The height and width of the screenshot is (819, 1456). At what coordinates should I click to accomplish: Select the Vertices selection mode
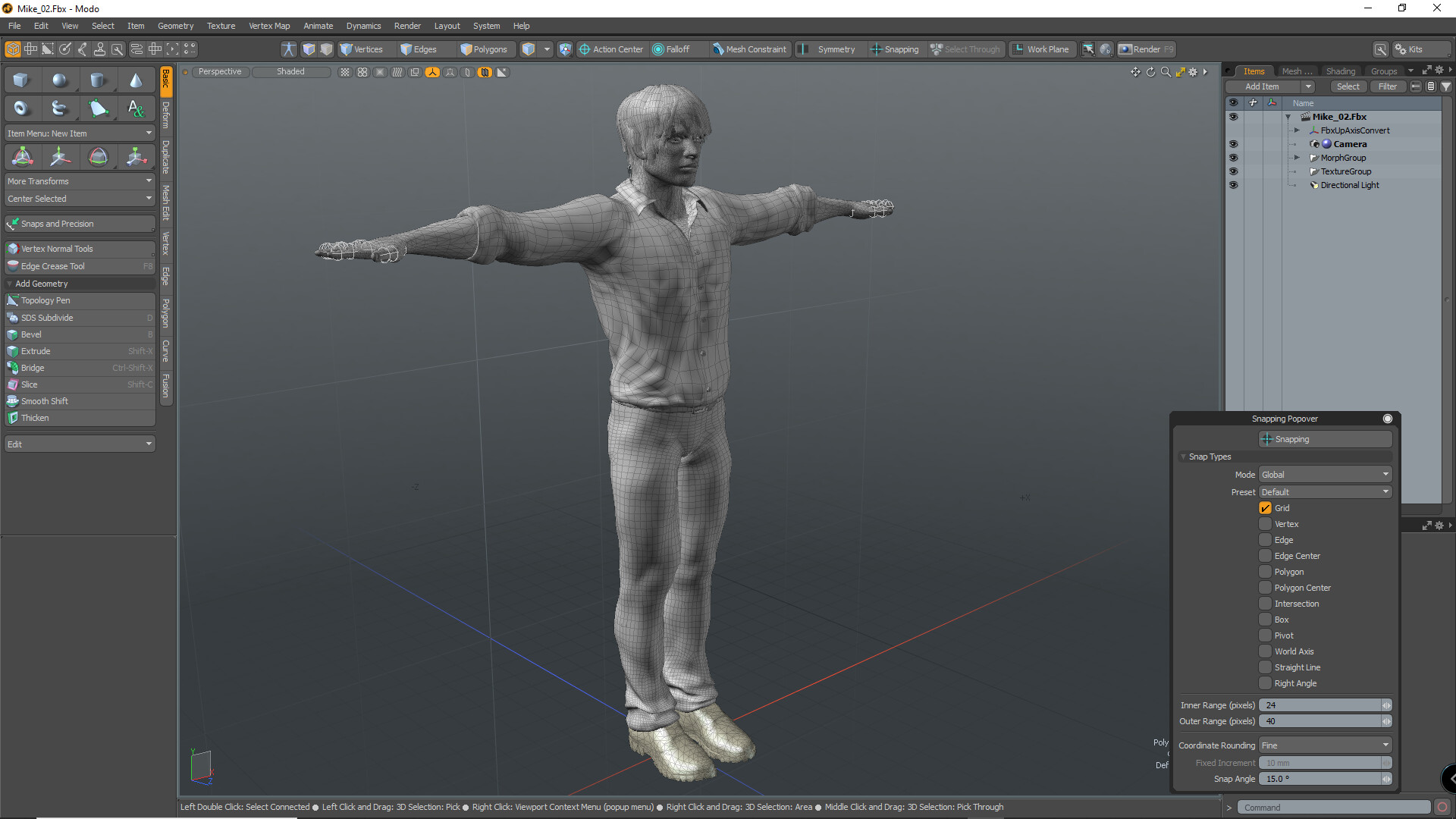click(x=362, y=49)
